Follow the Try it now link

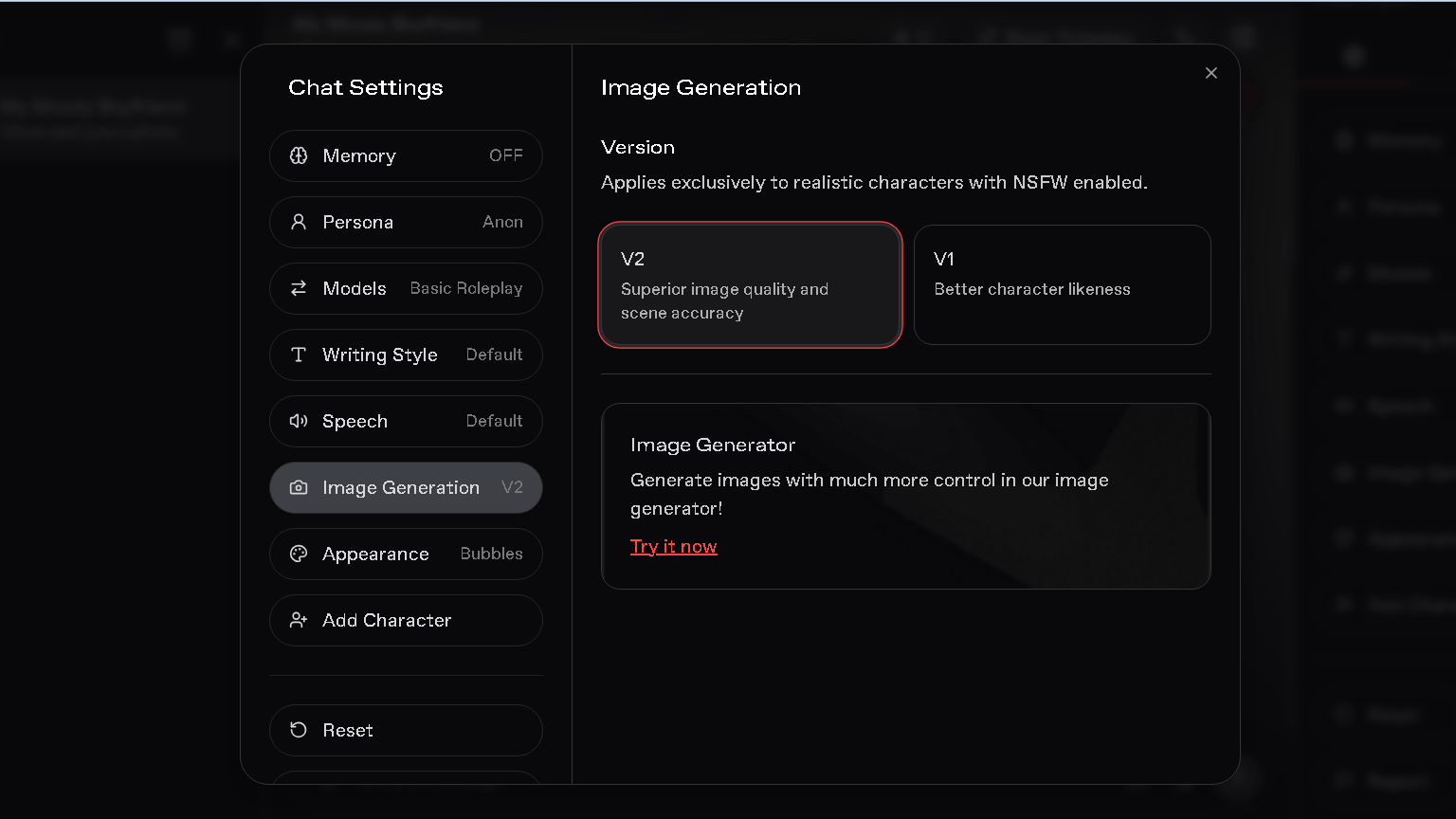pyautogui.click(x=673, y=546)
